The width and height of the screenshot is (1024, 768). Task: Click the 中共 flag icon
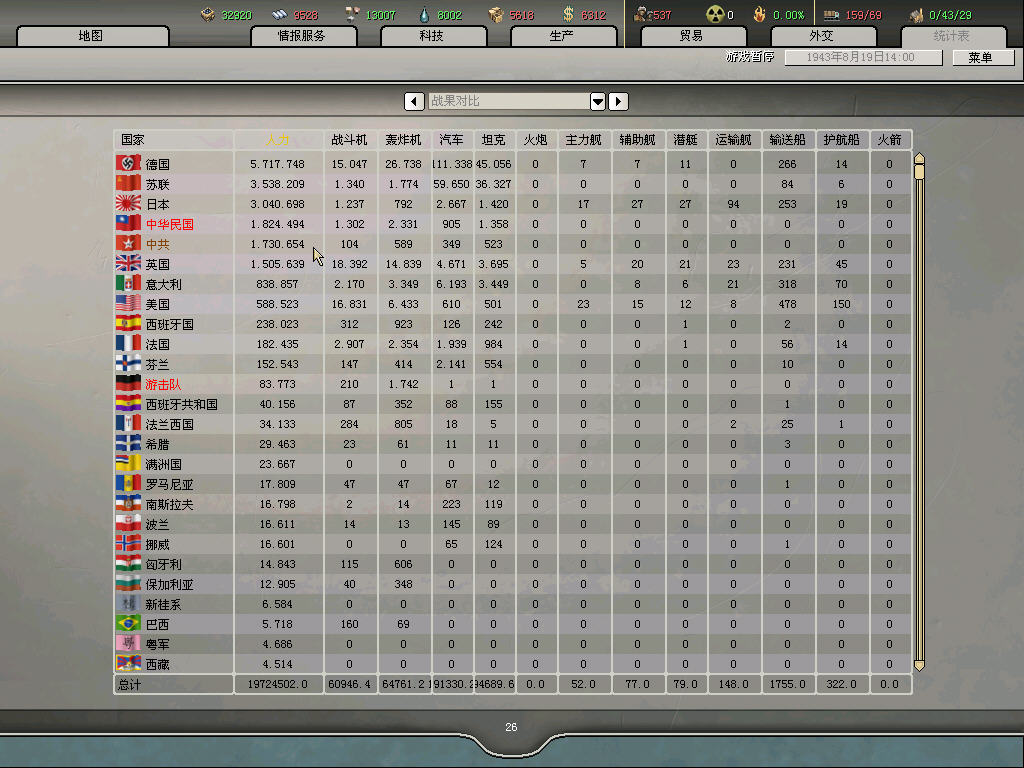[128, 244]
